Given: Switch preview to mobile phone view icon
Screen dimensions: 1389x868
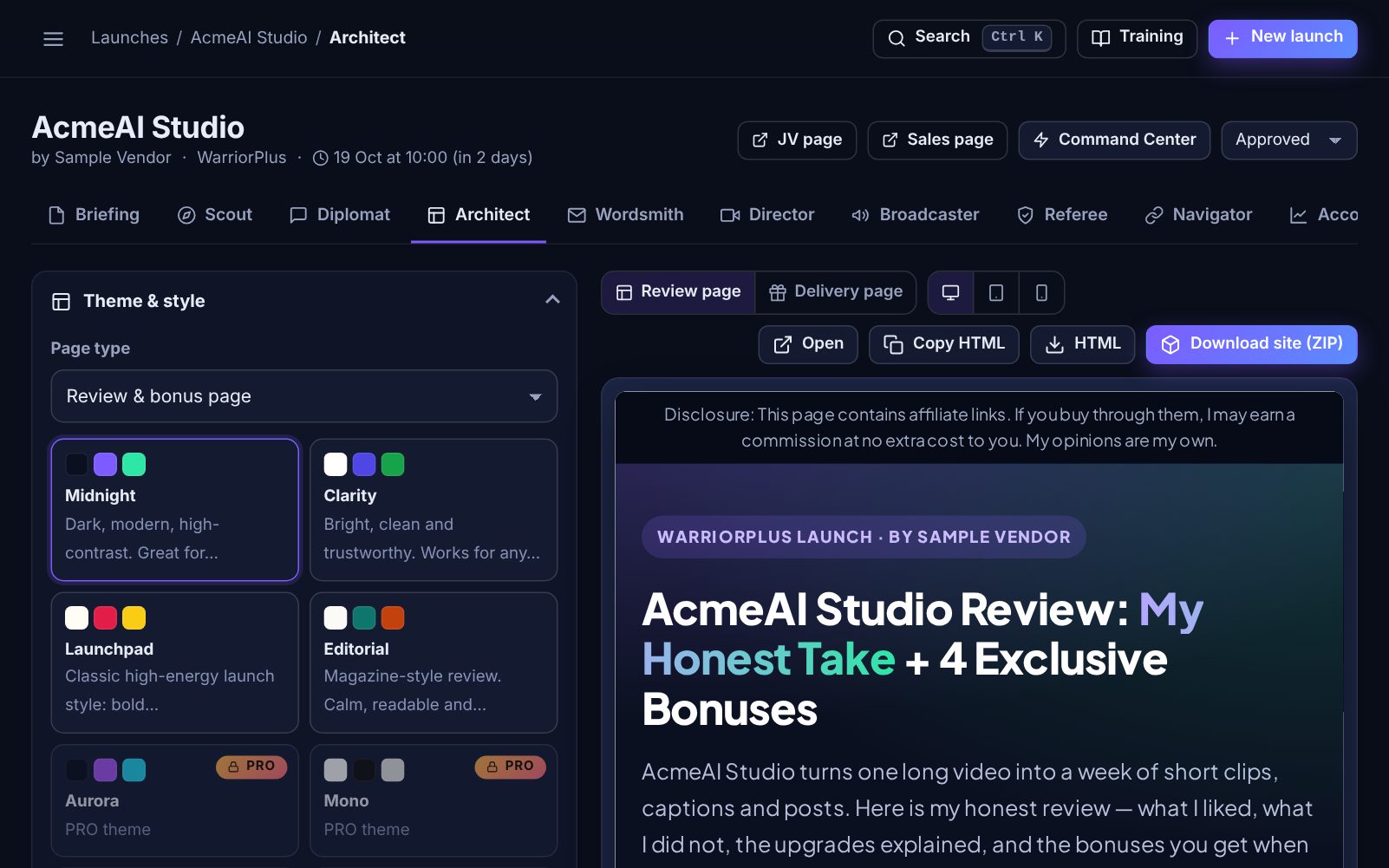Looking at the screenshot, I should (1041, 293).
